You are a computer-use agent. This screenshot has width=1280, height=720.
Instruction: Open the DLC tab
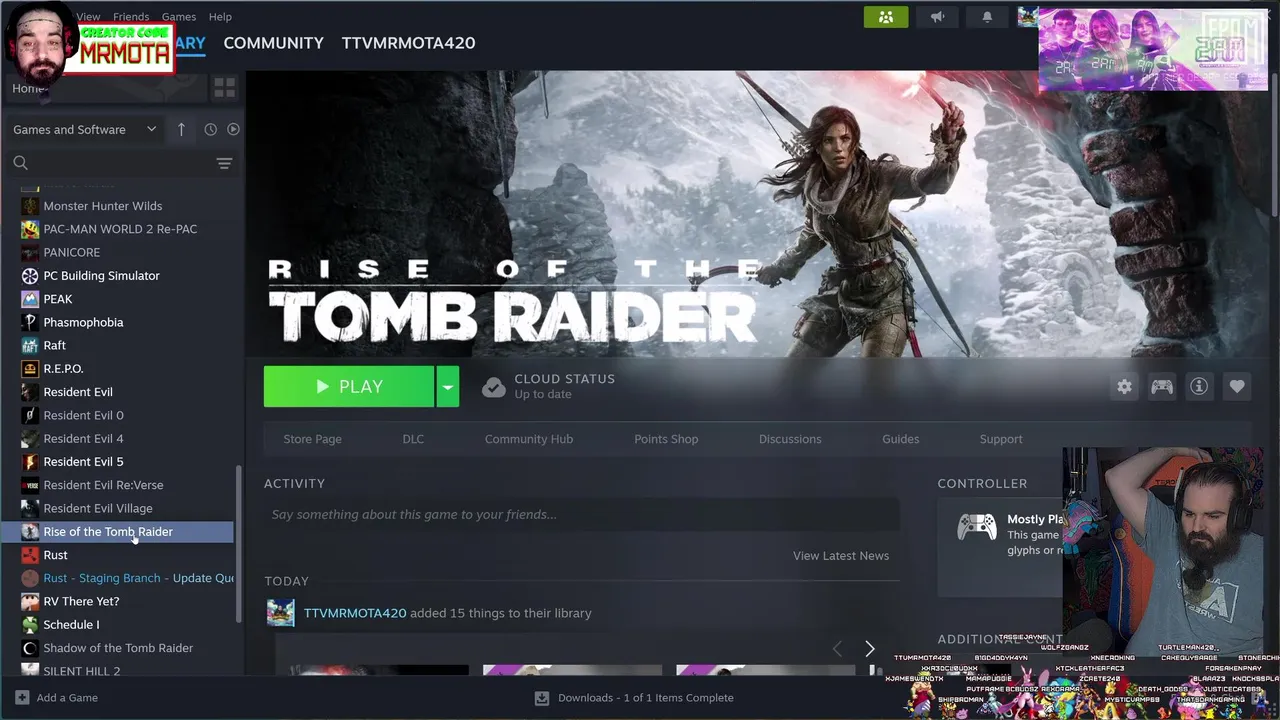413,439
